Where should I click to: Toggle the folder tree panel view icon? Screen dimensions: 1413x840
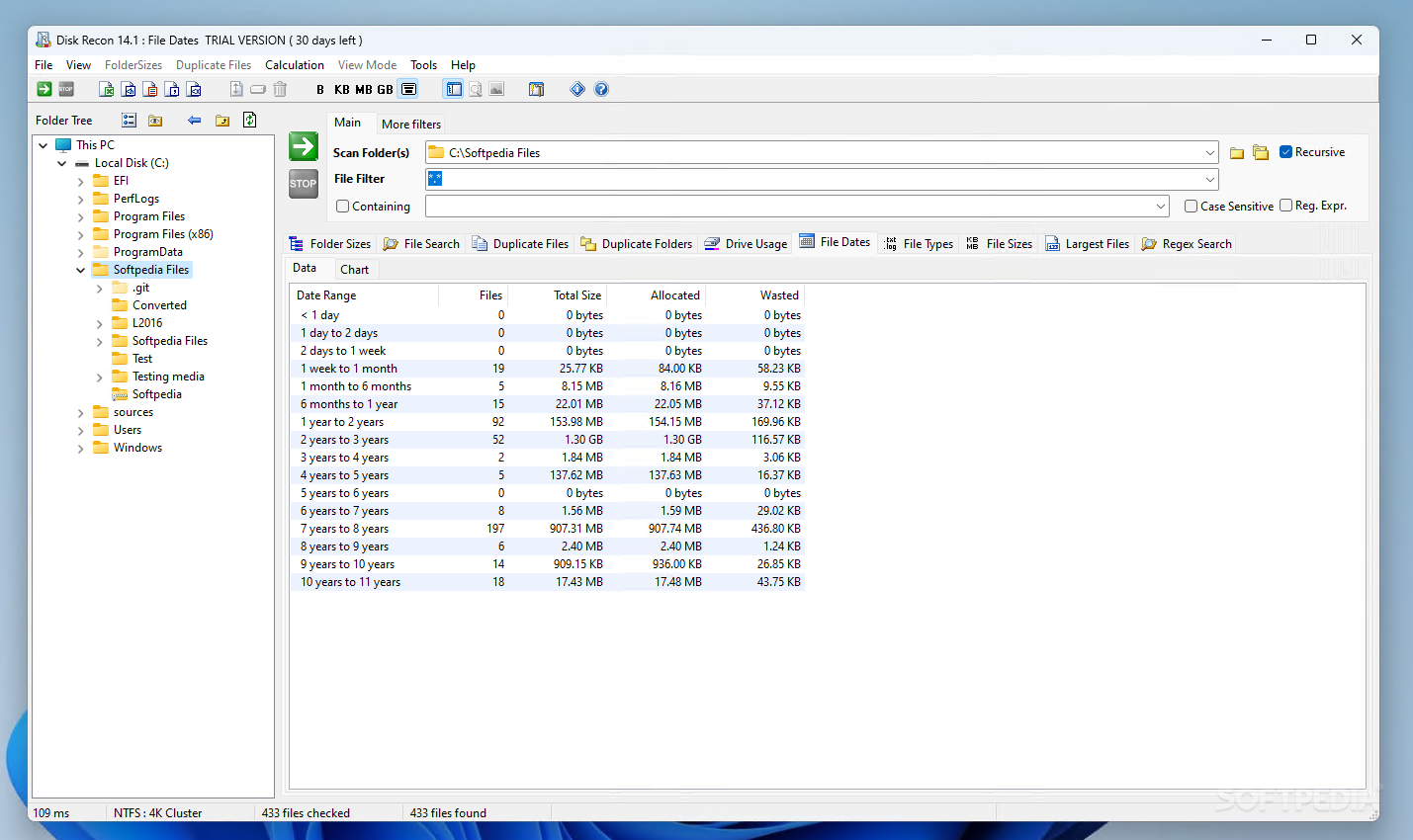454,89
